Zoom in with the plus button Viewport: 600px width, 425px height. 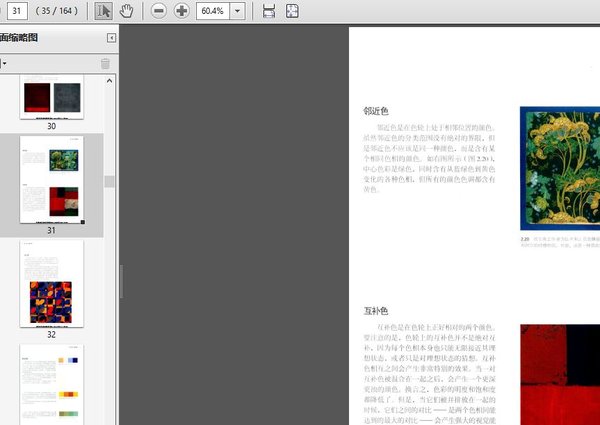tap(181, 11)
